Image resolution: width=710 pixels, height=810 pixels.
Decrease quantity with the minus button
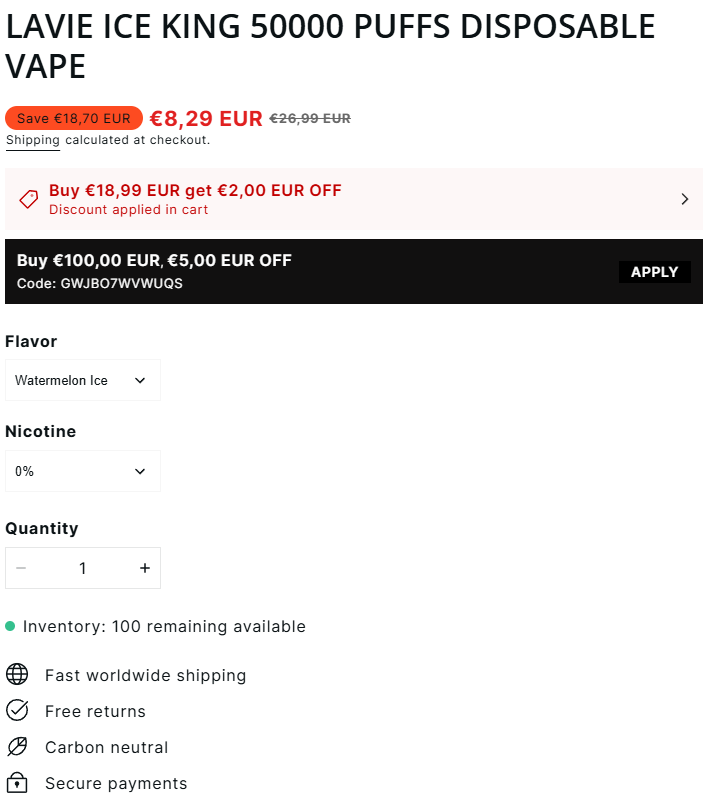[x=21, y=568]
